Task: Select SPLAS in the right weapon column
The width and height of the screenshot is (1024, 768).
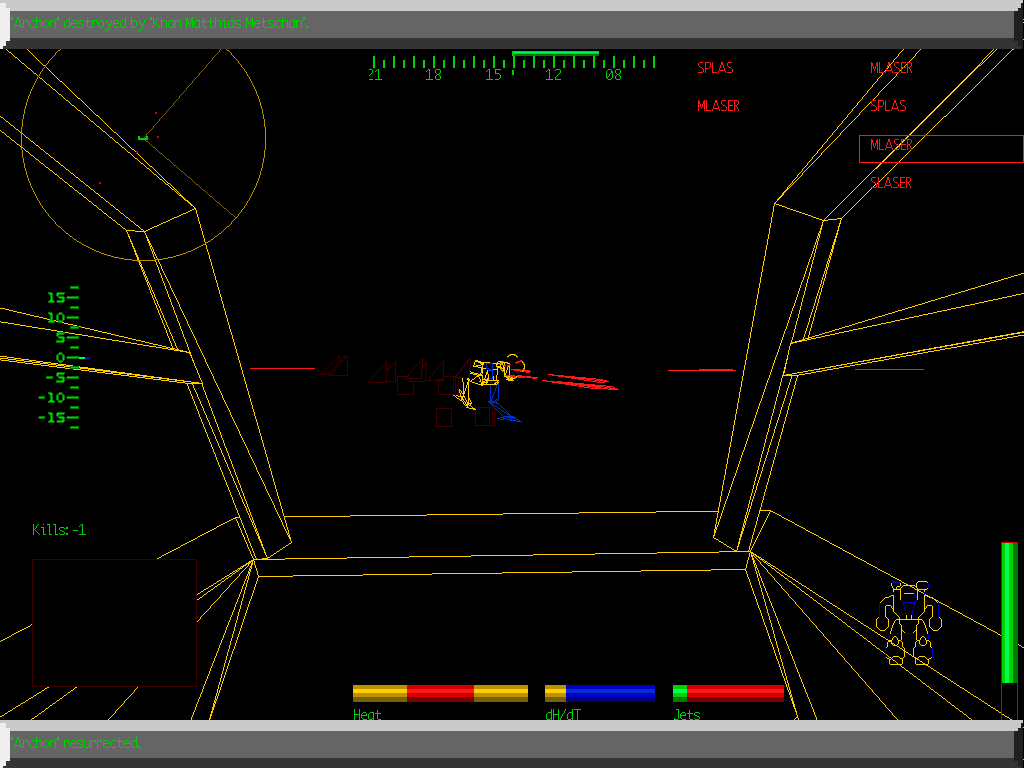Action: click(x=888, y=106)
